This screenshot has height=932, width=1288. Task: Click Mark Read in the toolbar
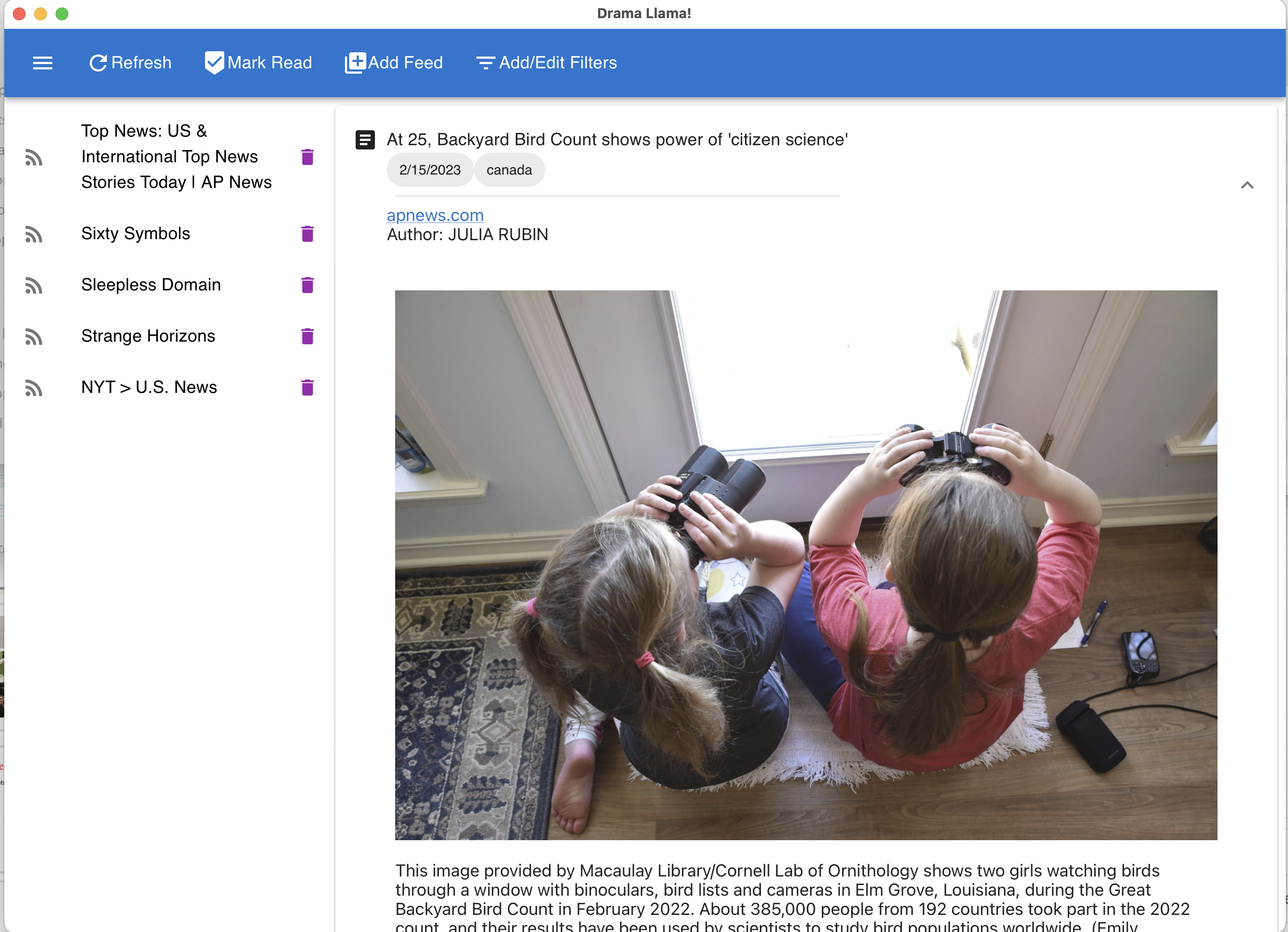pyautogui.click(x=270, y=62)
